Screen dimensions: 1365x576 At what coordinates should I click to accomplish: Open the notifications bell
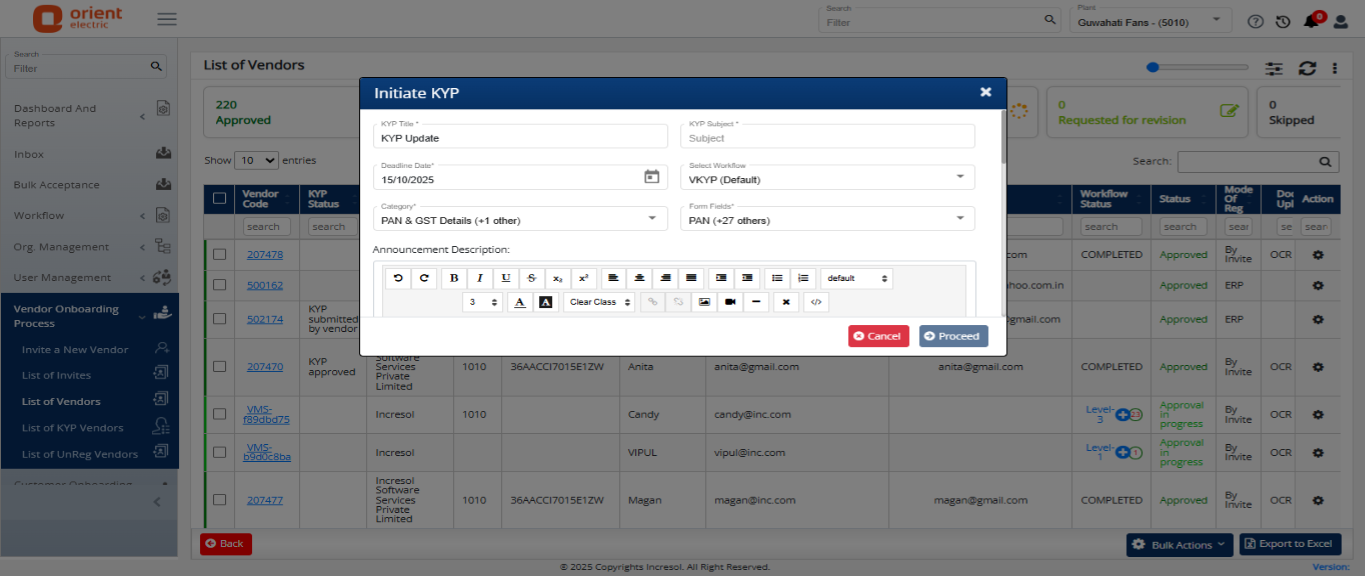1311,21
